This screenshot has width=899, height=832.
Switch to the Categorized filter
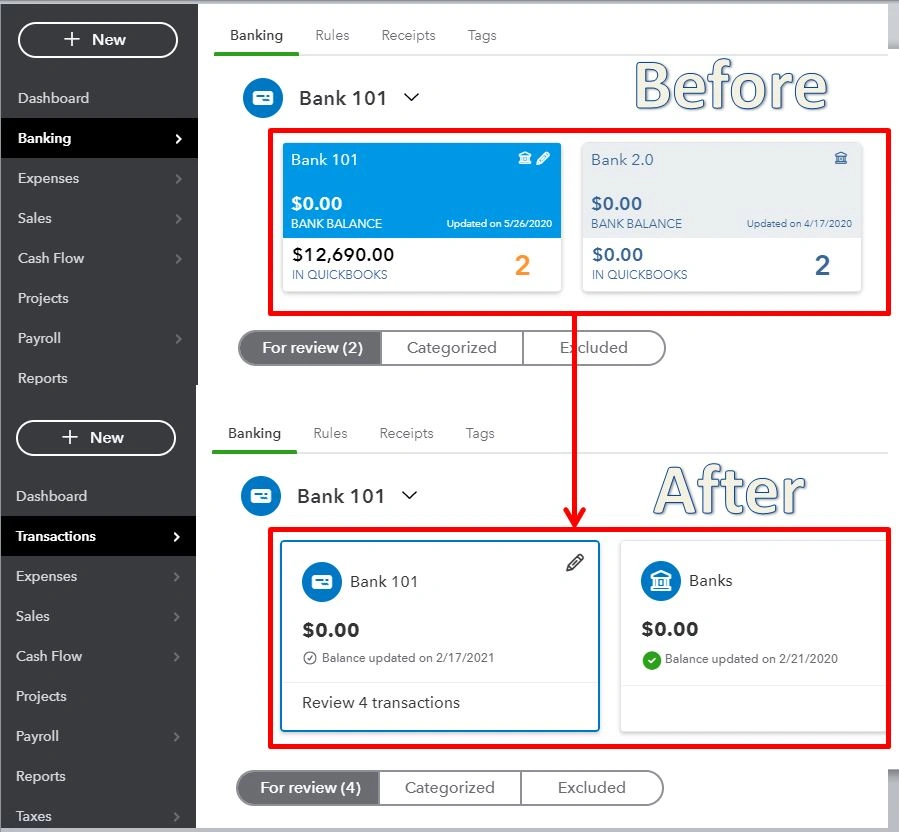(451, 347)
